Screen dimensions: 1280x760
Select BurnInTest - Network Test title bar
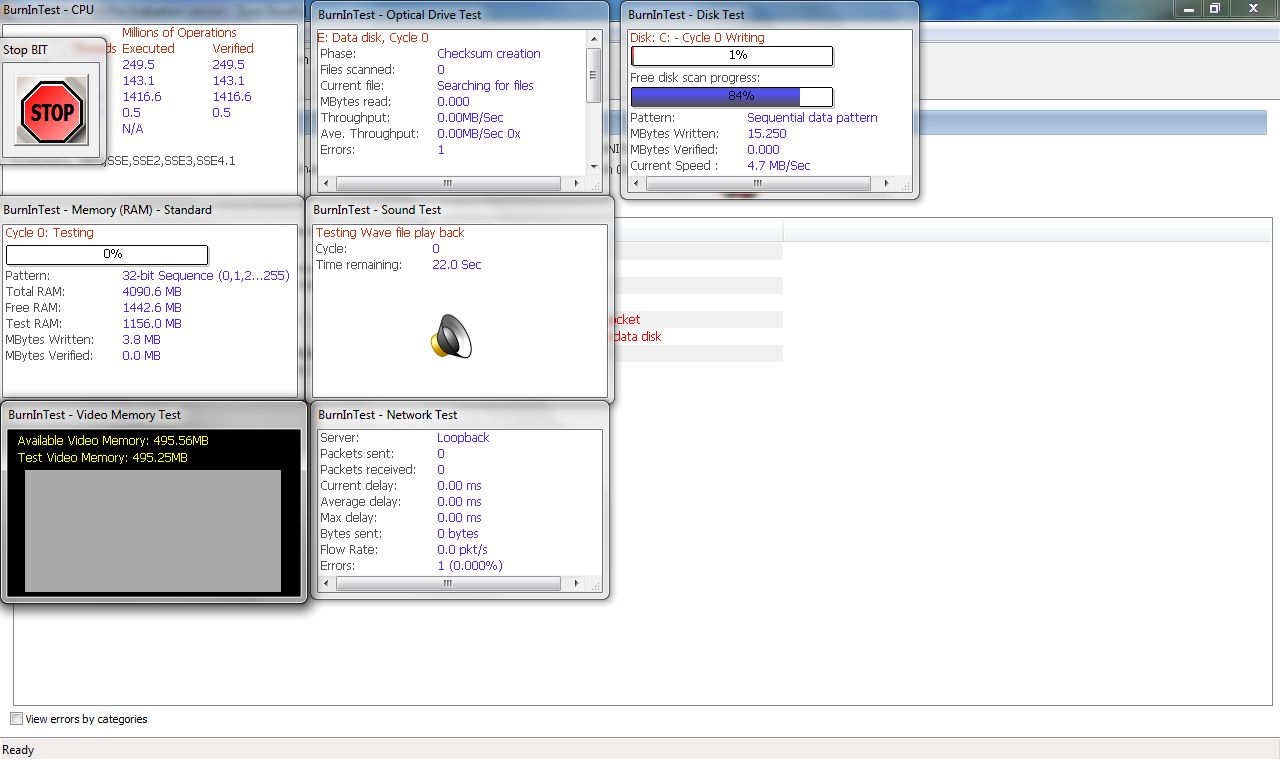[461, 415]
